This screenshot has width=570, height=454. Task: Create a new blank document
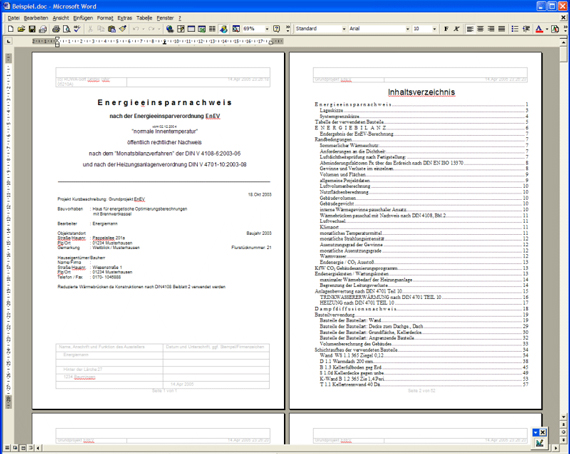(11, 29)
